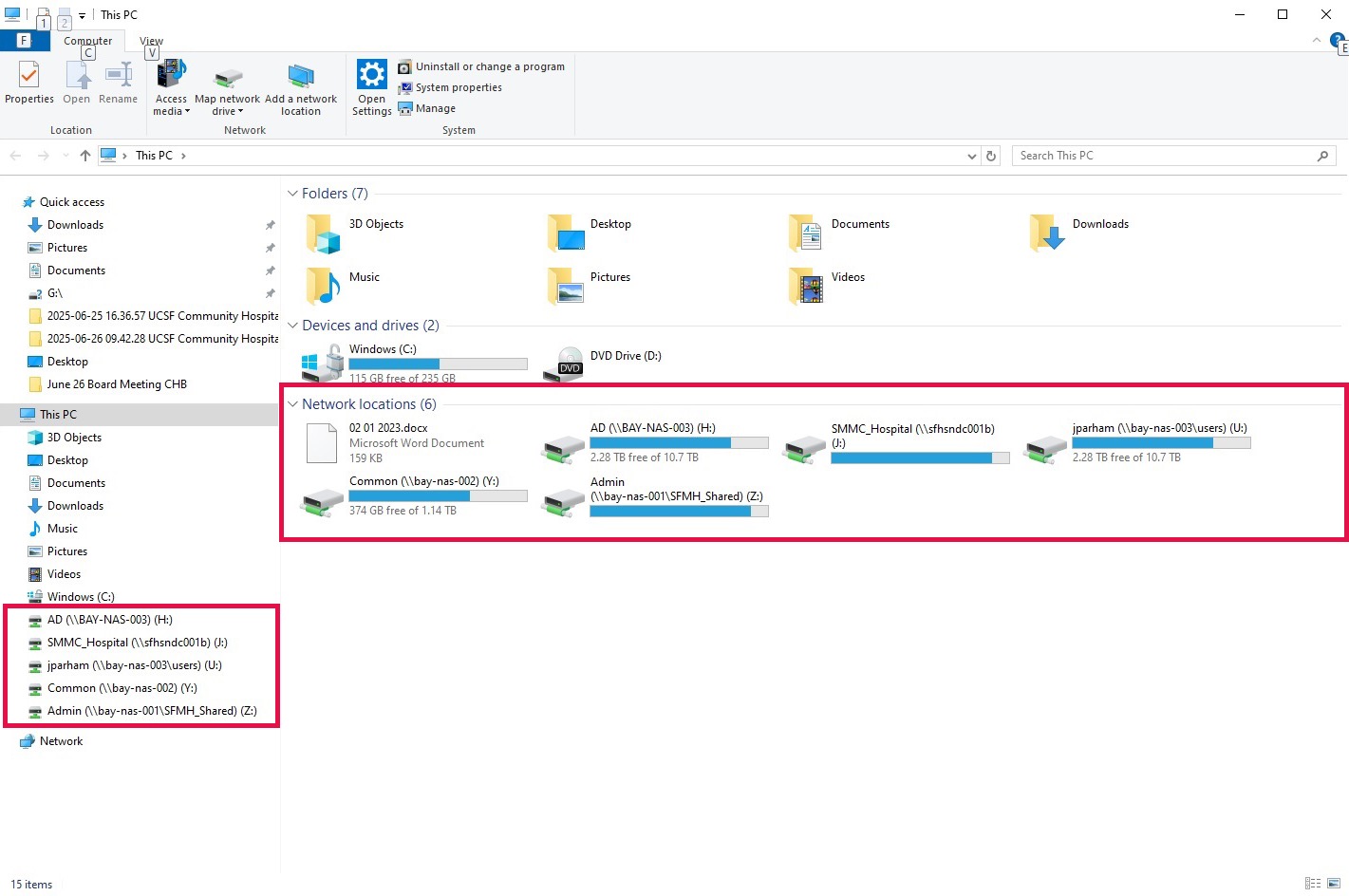Click Map network drive icon
The image size is (1349, 896).
[227, 77]
